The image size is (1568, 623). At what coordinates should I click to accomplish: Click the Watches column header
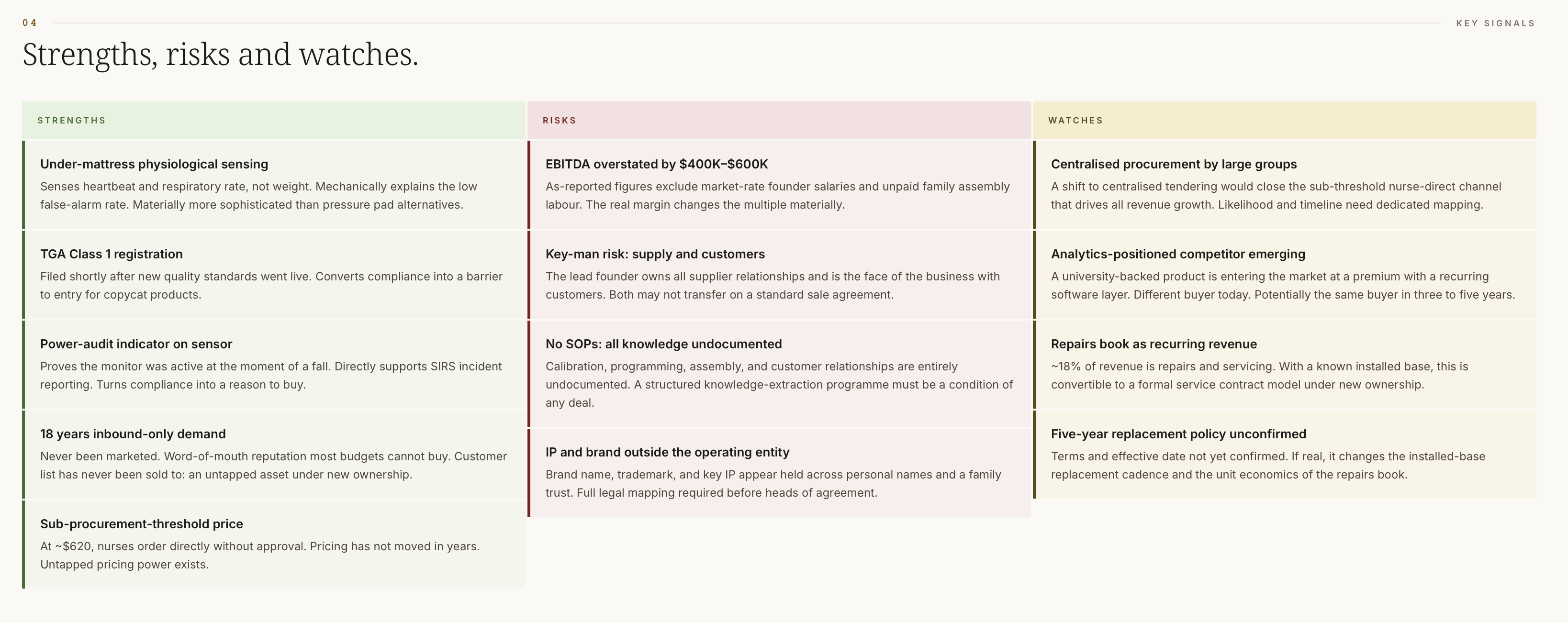point(1284,120)
